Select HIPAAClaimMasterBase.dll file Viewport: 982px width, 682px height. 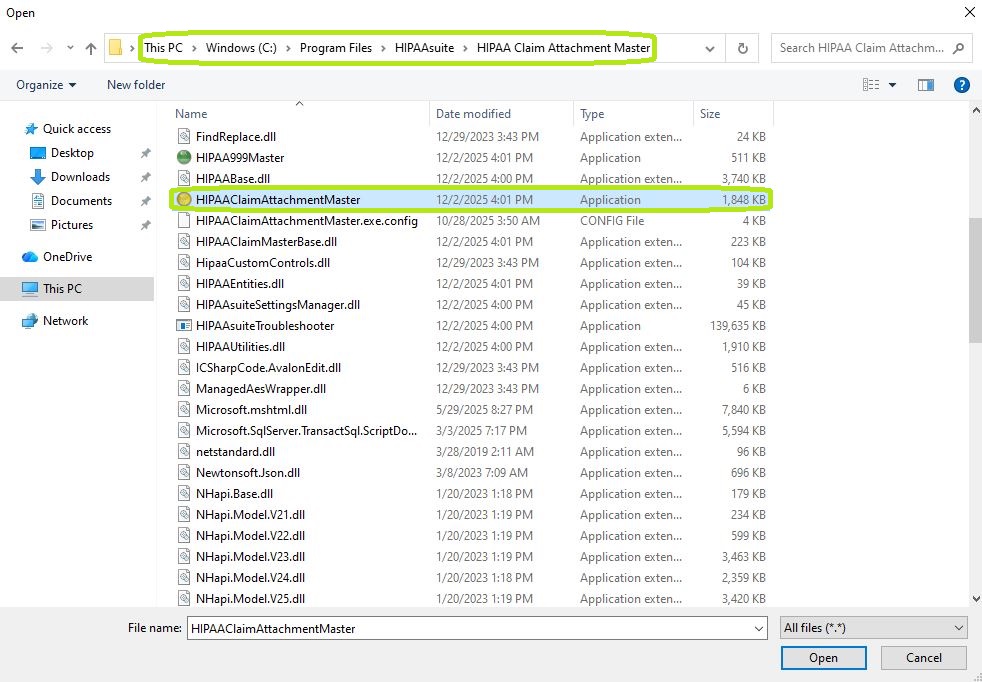(266, 242)
